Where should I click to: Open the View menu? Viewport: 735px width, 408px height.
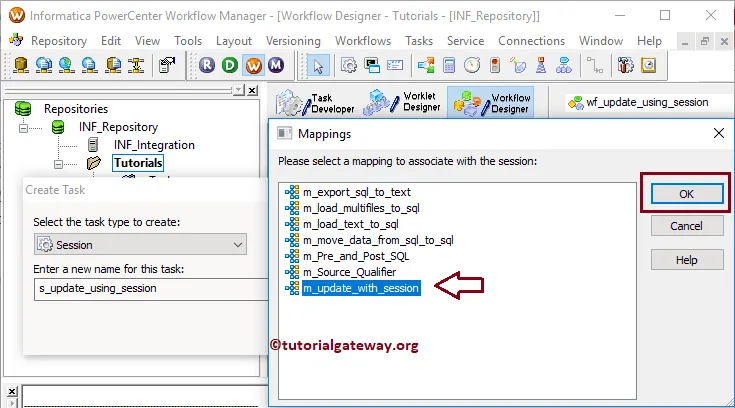pyautogui.click(x=147, y=41)
